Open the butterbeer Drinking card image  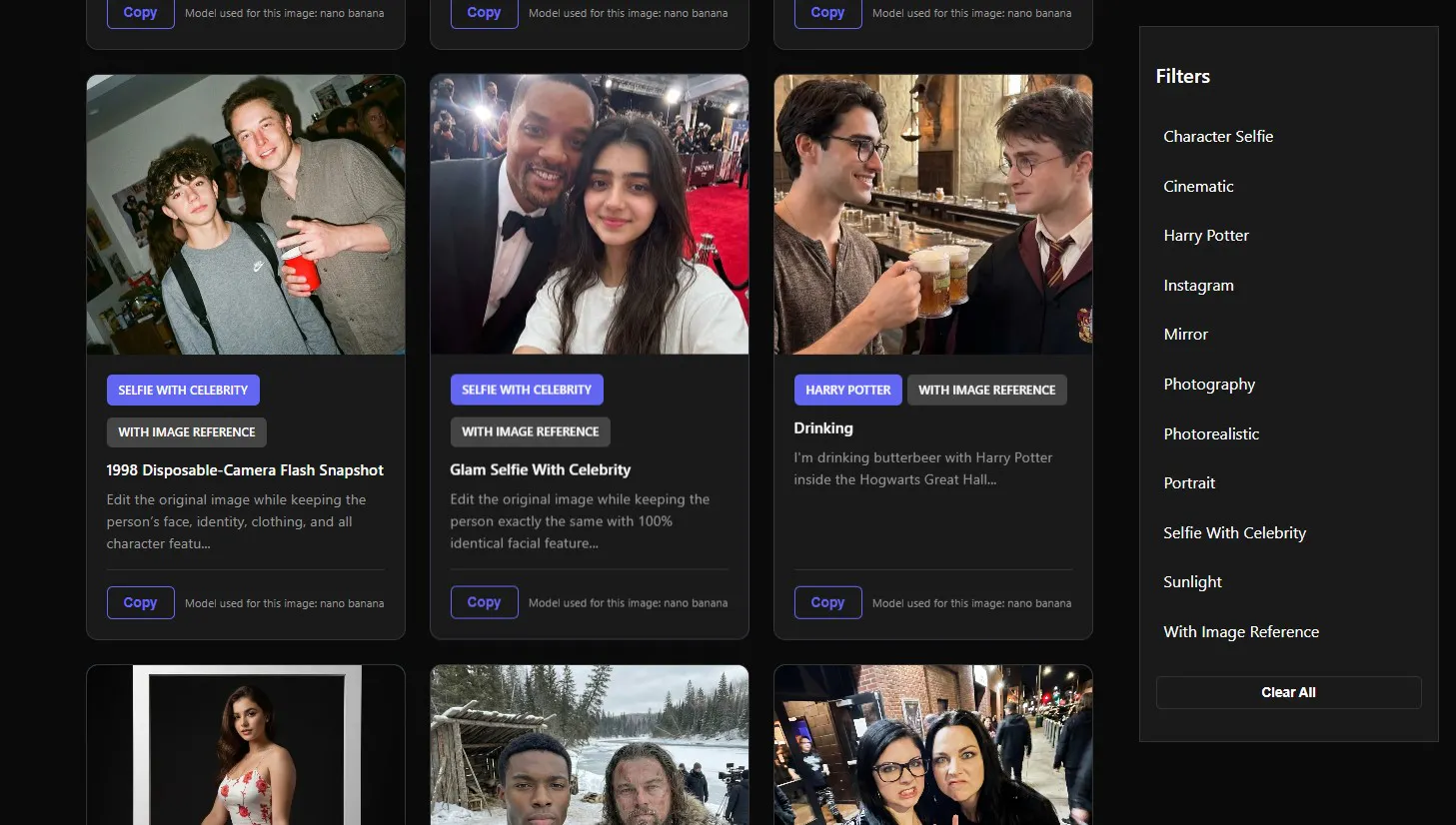coord(933,215)
